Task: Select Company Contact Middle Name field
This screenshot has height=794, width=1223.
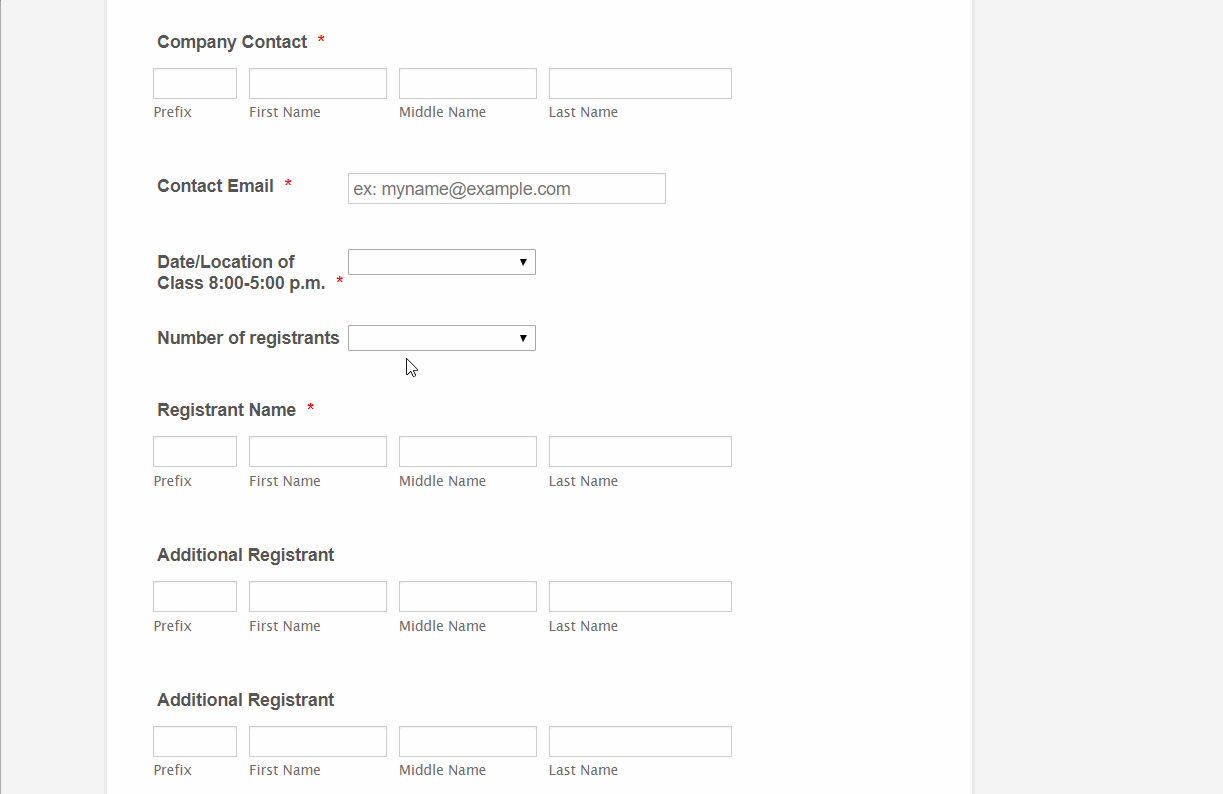Action: tap(467, 84)
